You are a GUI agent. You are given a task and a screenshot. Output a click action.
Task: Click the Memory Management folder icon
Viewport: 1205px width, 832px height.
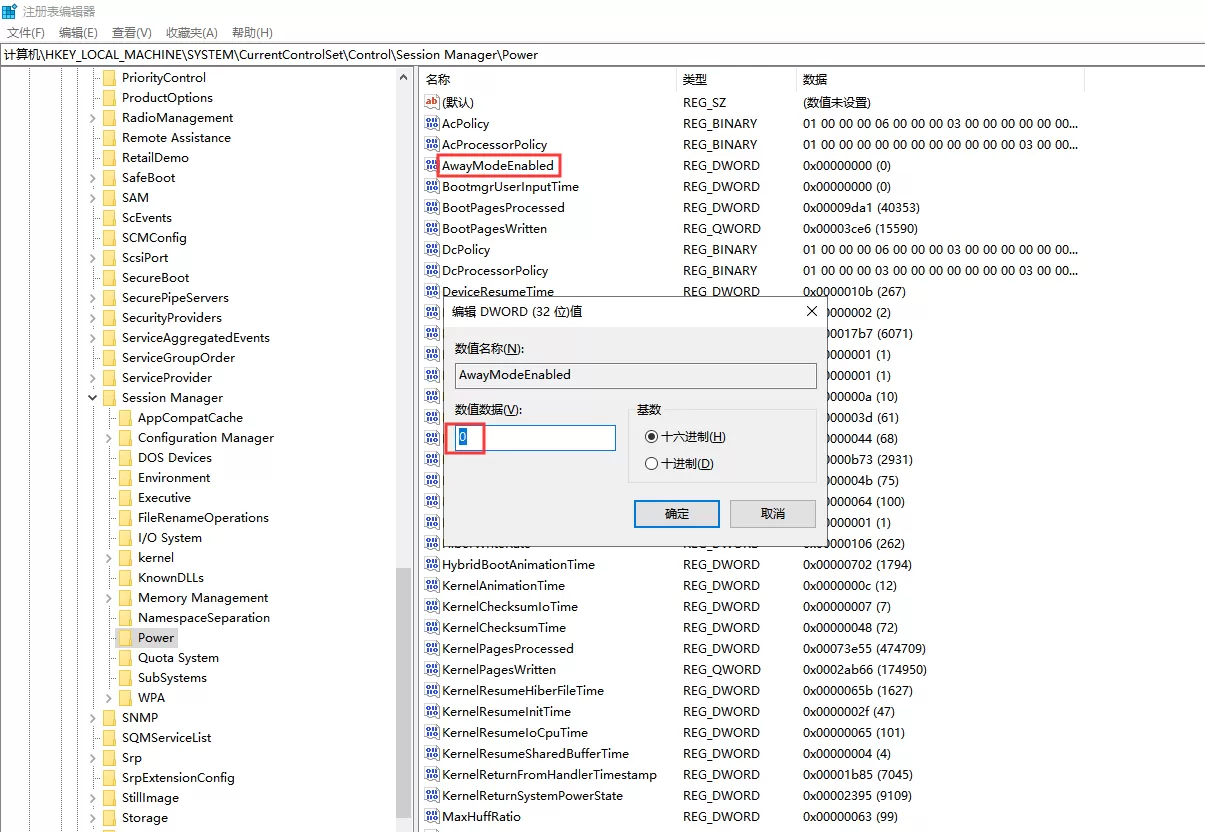125,598
